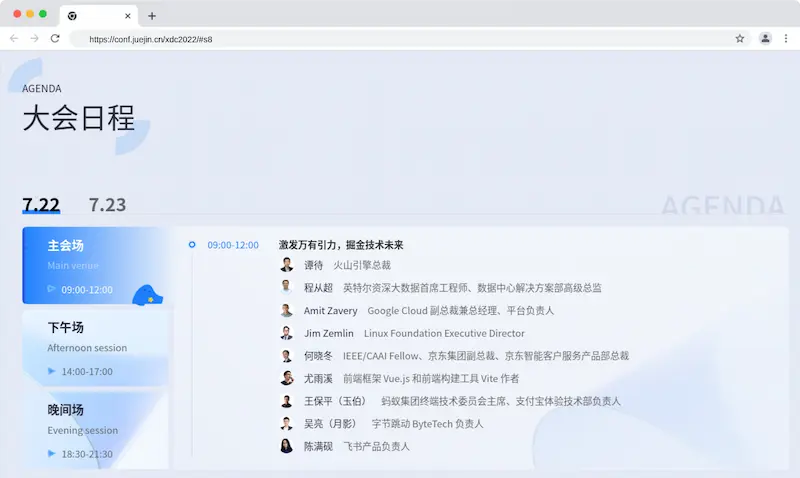
Task: Click the blue mascot icon on main venue card
Action: point(147,295)
